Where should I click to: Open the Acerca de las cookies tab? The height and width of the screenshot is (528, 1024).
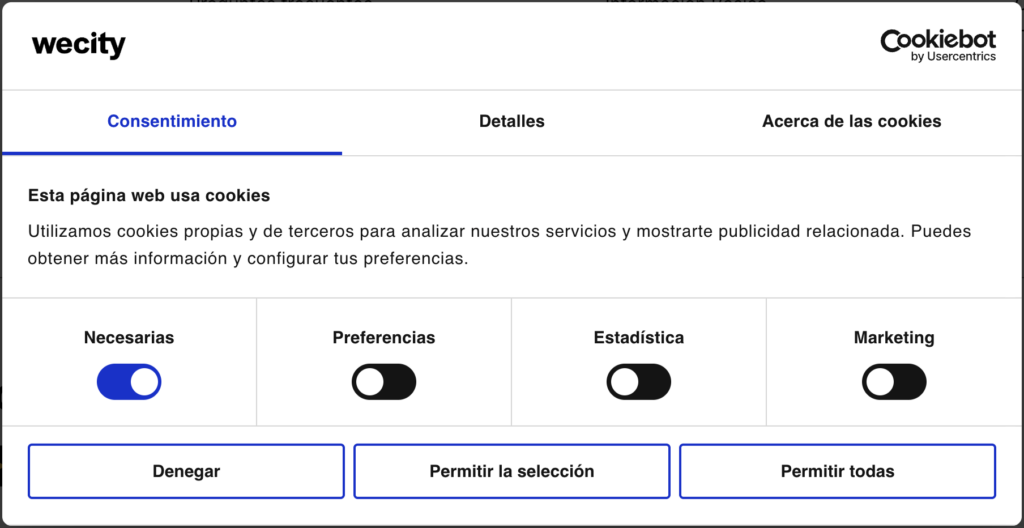point(851,121)
